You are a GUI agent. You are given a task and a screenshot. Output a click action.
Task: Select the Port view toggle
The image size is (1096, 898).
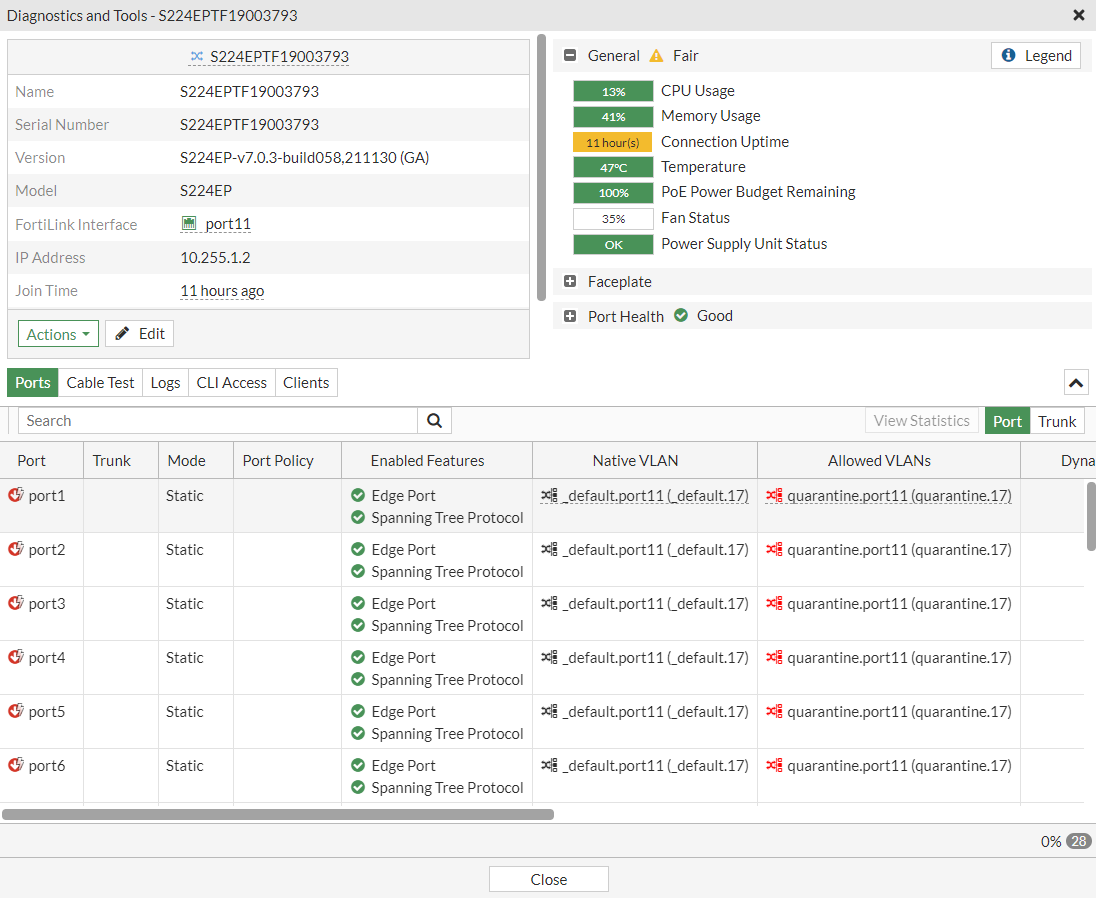1007,420
